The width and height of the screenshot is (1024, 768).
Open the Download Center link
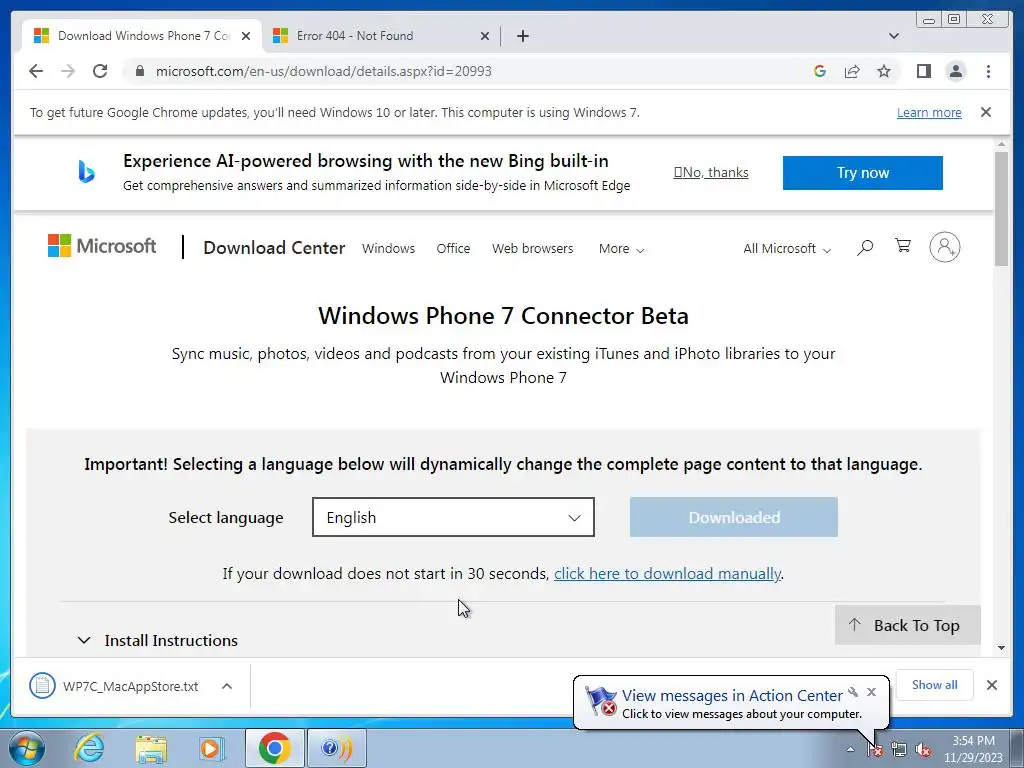coord(274,248)
